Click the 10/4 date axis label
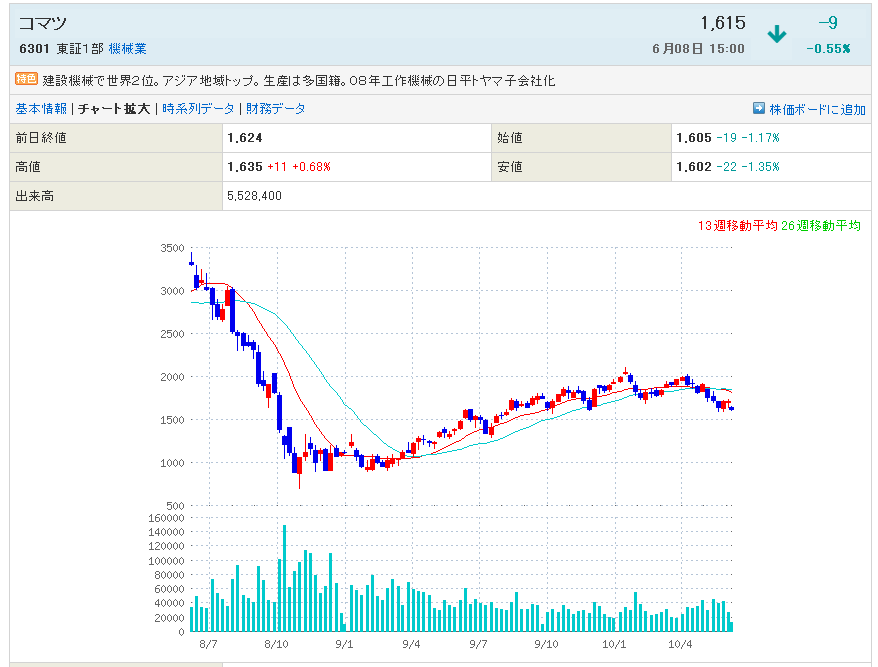 (680, 645)
